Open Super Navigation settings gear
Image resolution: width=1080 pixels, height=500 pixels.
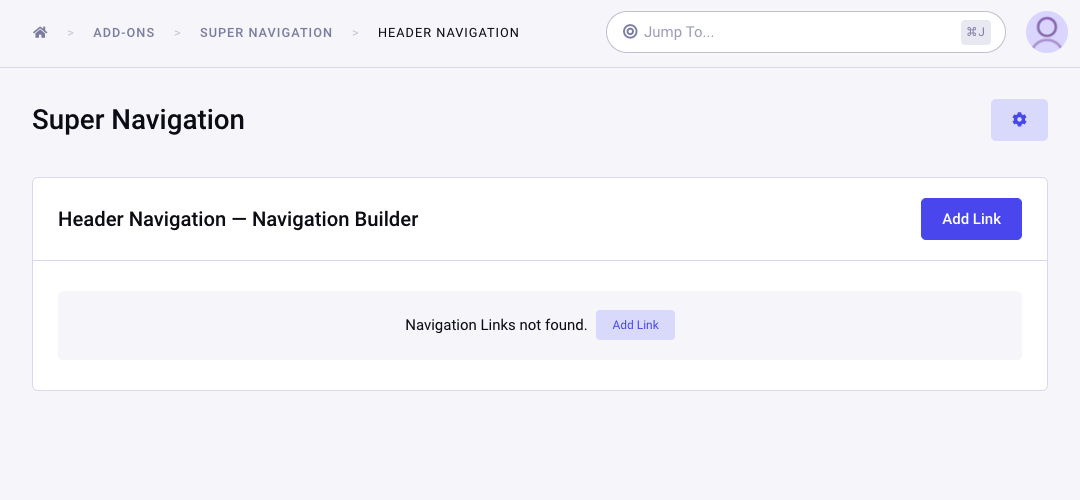(x=1019, y=120)
